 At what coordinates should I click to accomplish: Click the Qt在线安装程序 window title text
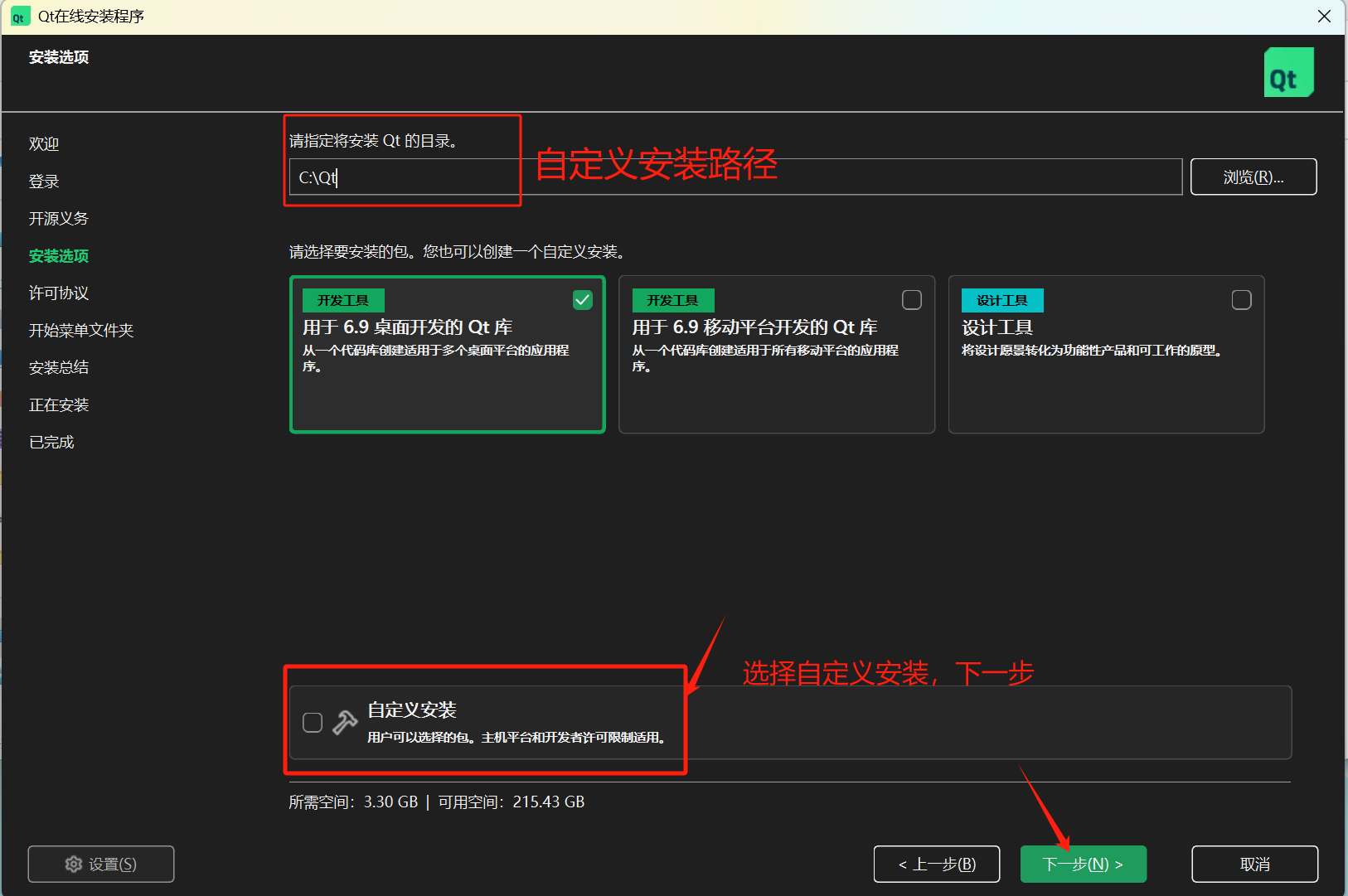(x=91, y=17)
